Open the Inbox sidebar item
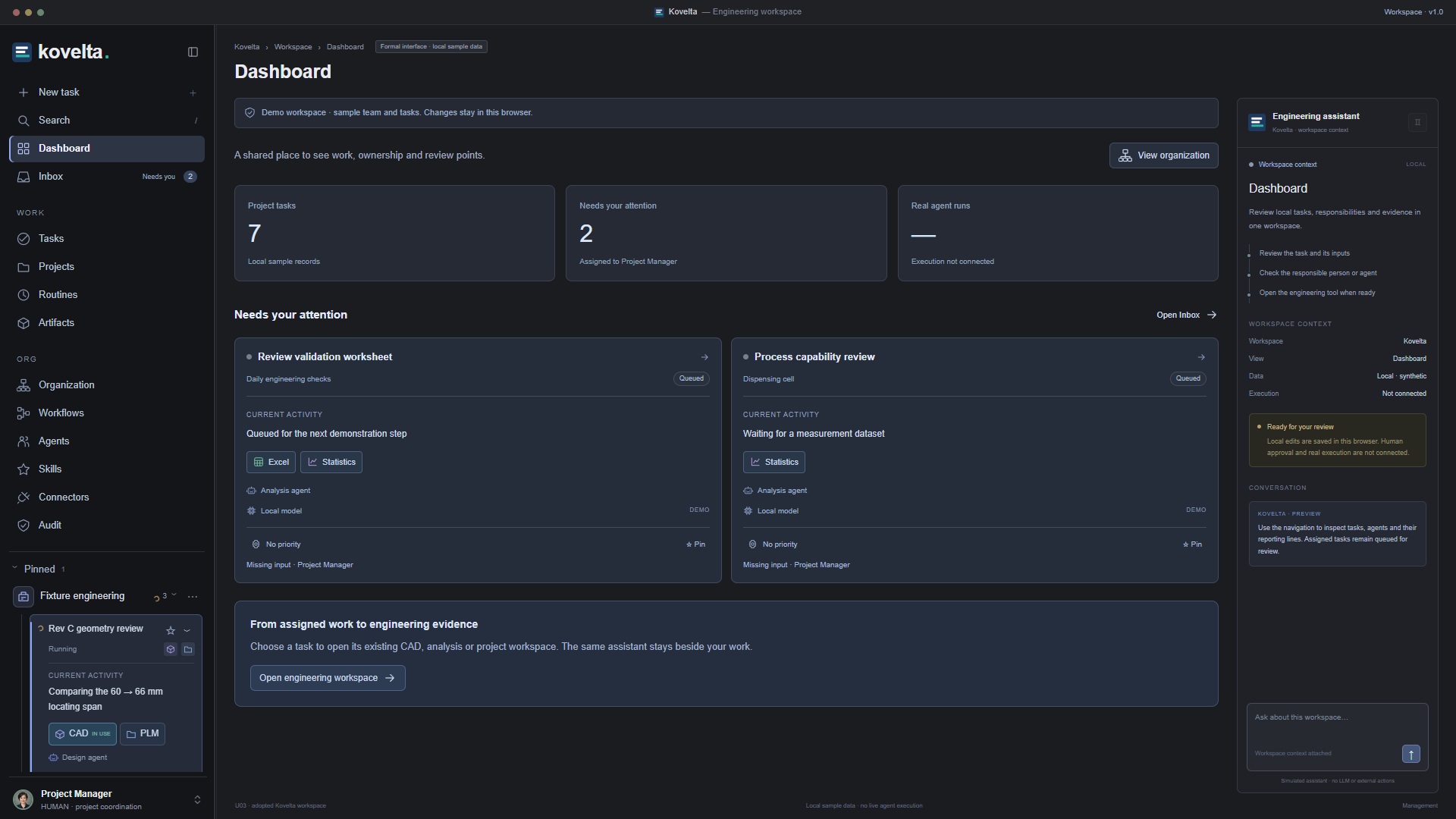This screenshot has width=1456, height=819. (107, 177)
